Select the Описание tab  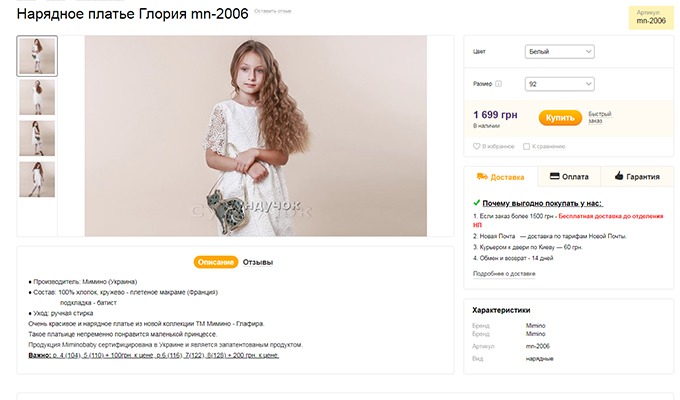pyautogui.click(x=216, y=262)
